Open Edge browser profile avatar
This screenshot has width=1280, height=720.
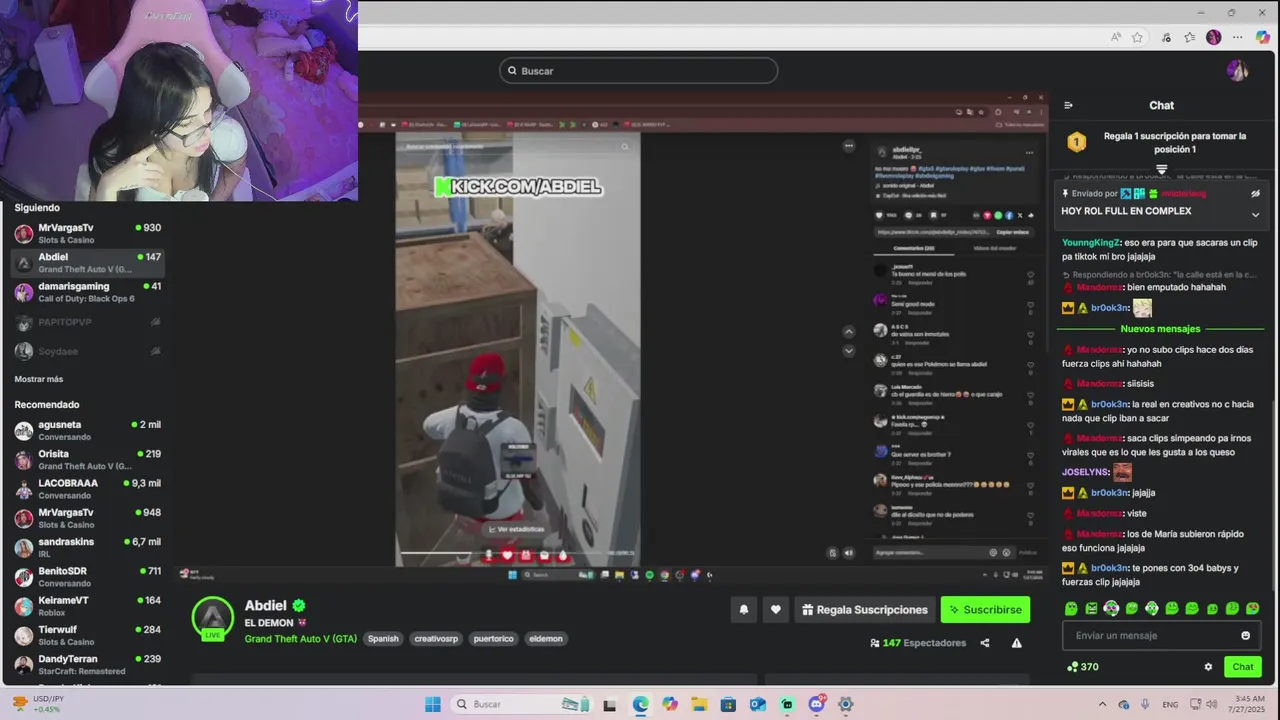click(x=1213, y=37)
